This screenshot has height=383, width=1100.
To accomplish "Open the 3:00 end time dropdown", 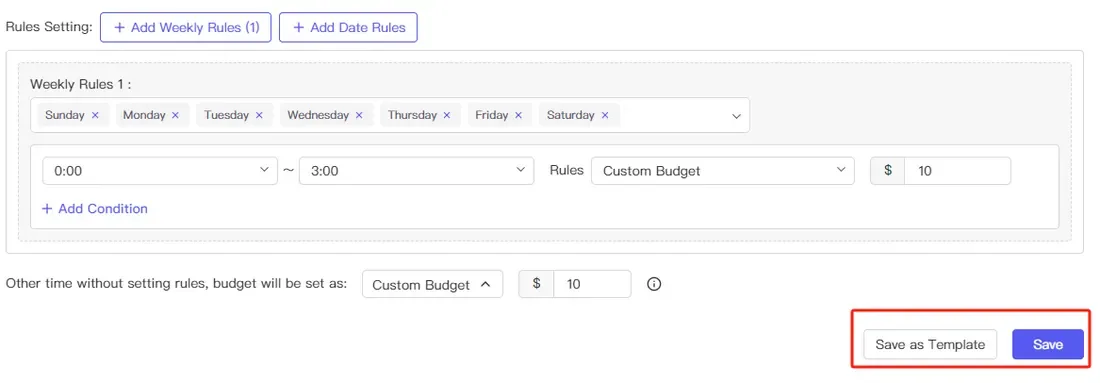I will click(x=417, y=170).
